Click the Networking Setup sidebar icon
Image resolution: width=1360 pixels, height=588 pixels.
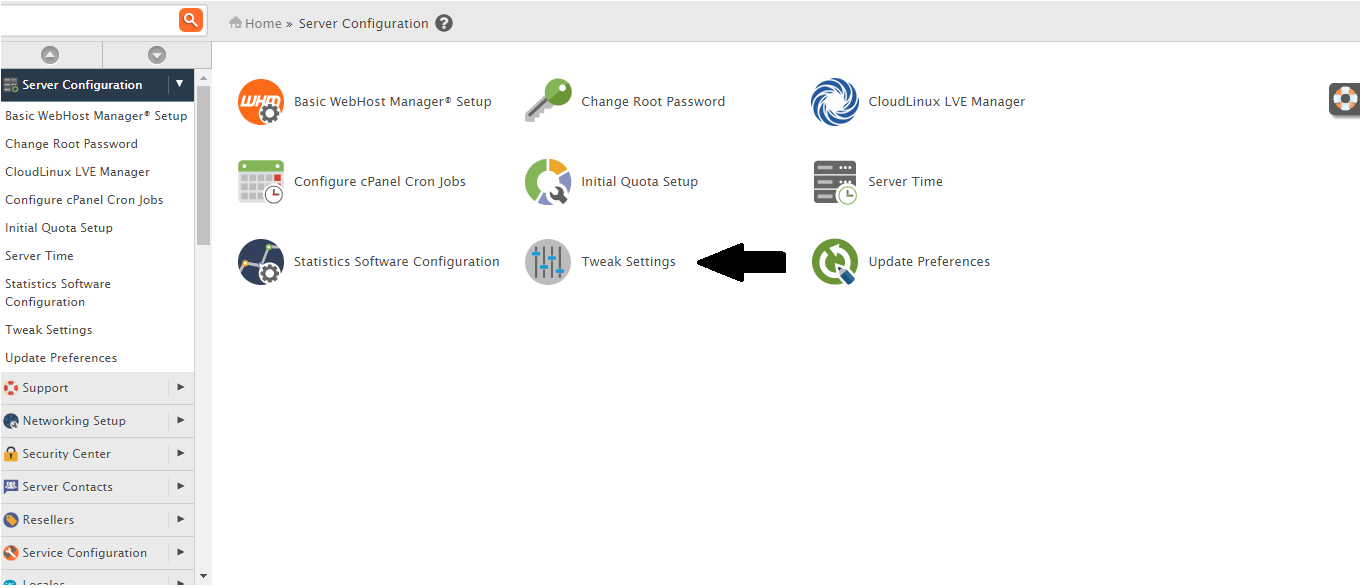(x=11, y=421)
